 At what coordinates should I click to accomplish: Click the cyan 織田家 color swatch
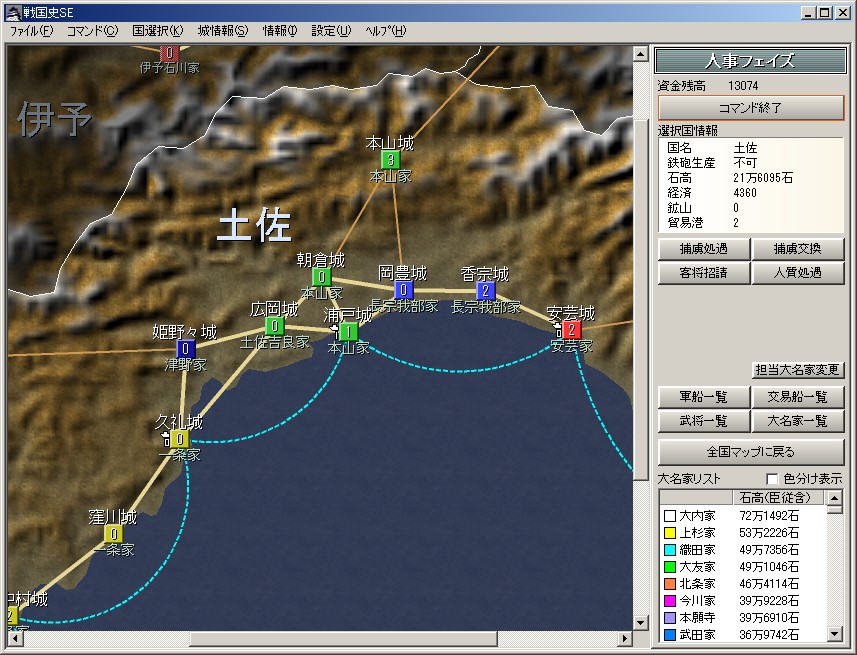[669, 550]
